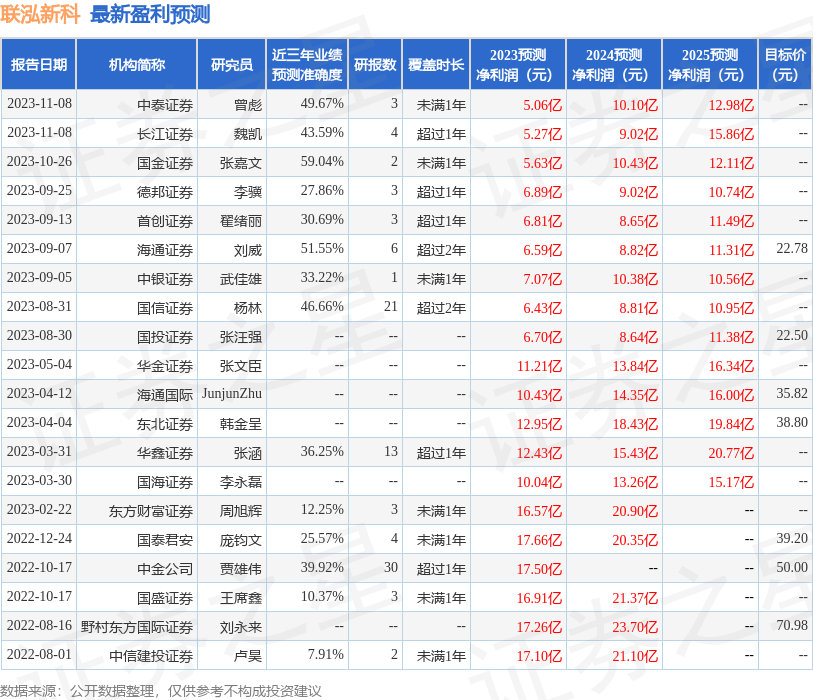
Task: Click accuracy value 59.04%
Action: pyautogui.click(x=322, y=162)
